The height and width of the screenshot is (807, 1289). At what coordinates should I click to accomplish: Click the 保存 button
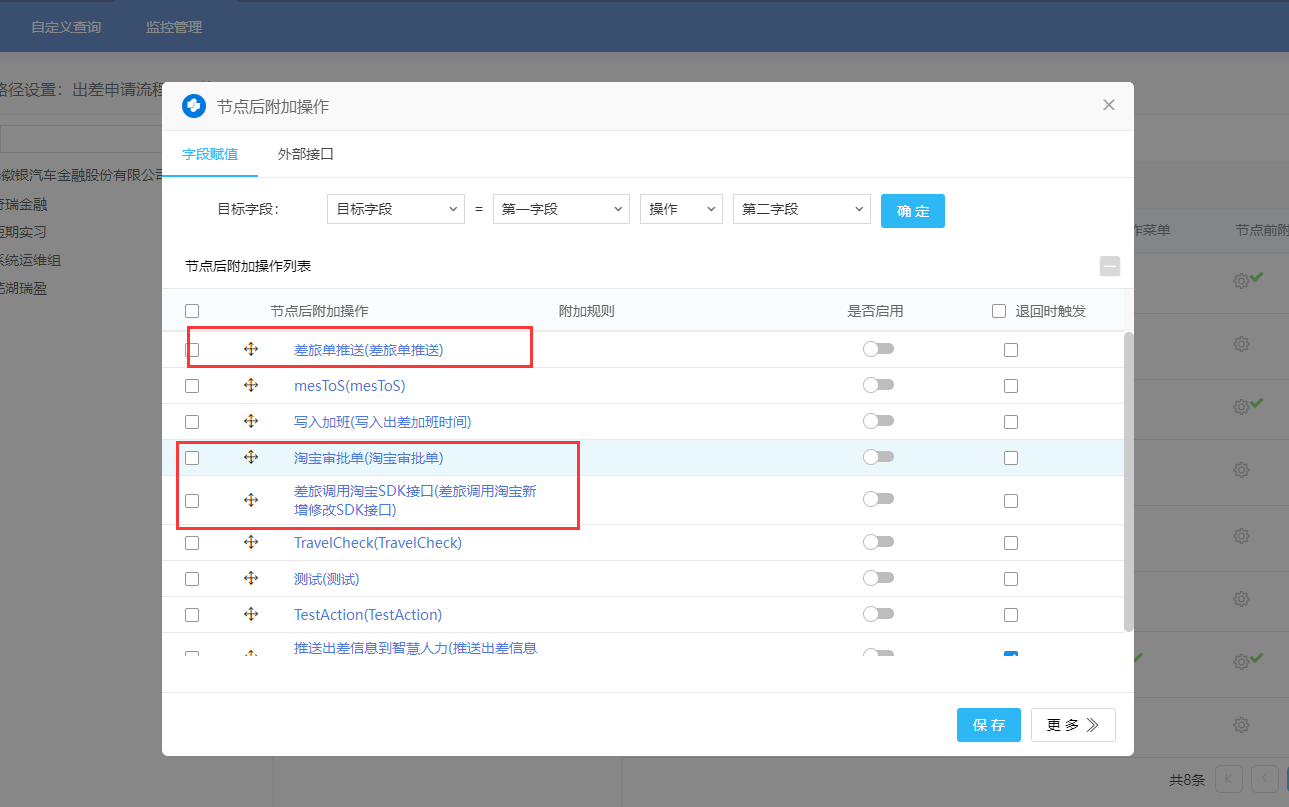989,725
